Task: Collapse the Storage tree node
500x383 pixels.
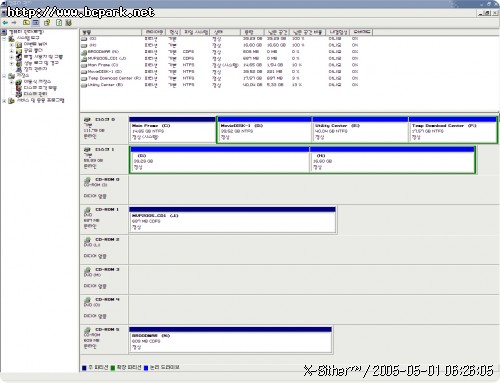Action: pyautogui.click(x=4, y=76)
